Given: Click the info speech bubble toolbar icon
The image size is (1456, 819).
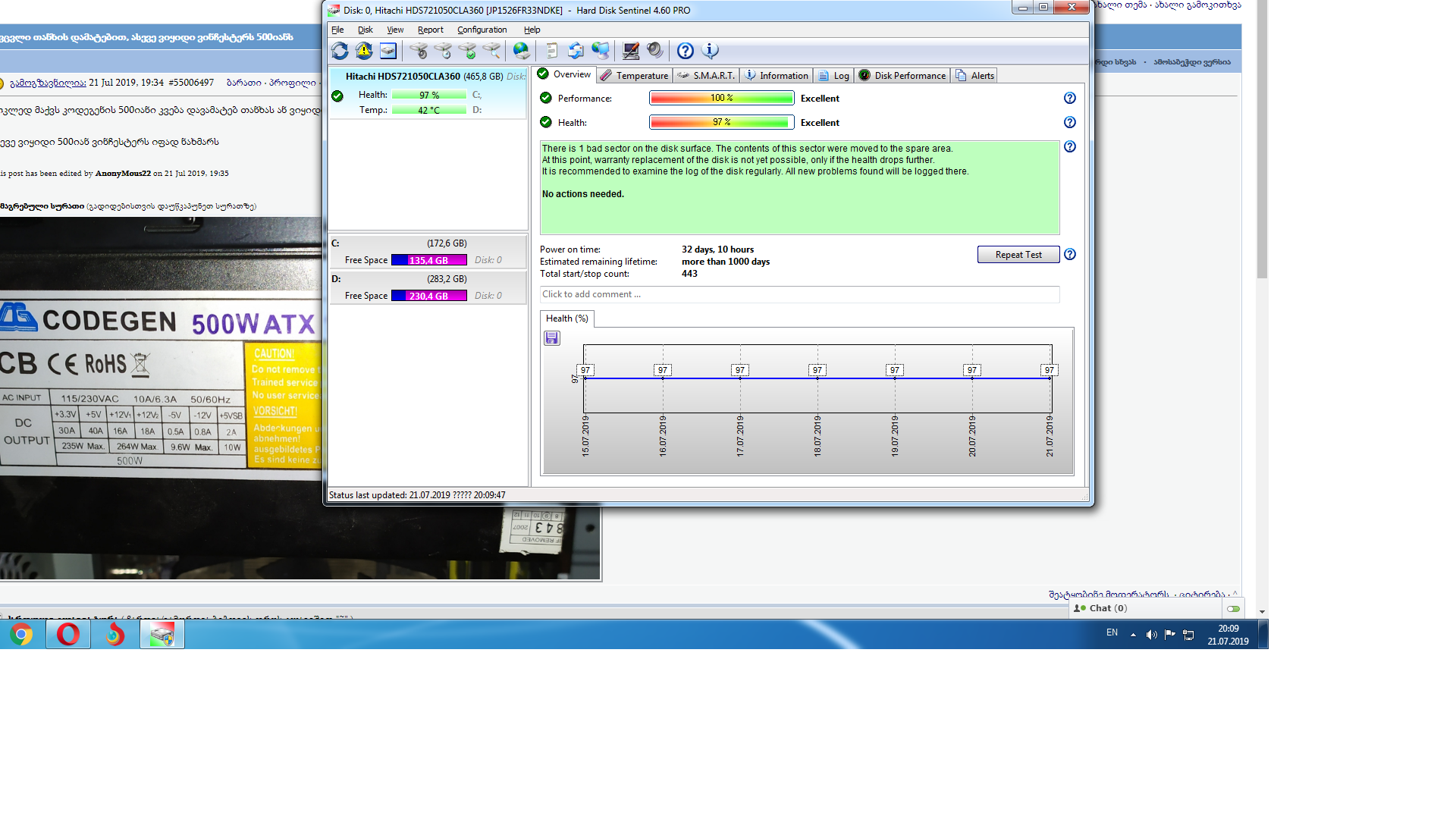Looking at the screenshot, I should click(x=710, y=51).
